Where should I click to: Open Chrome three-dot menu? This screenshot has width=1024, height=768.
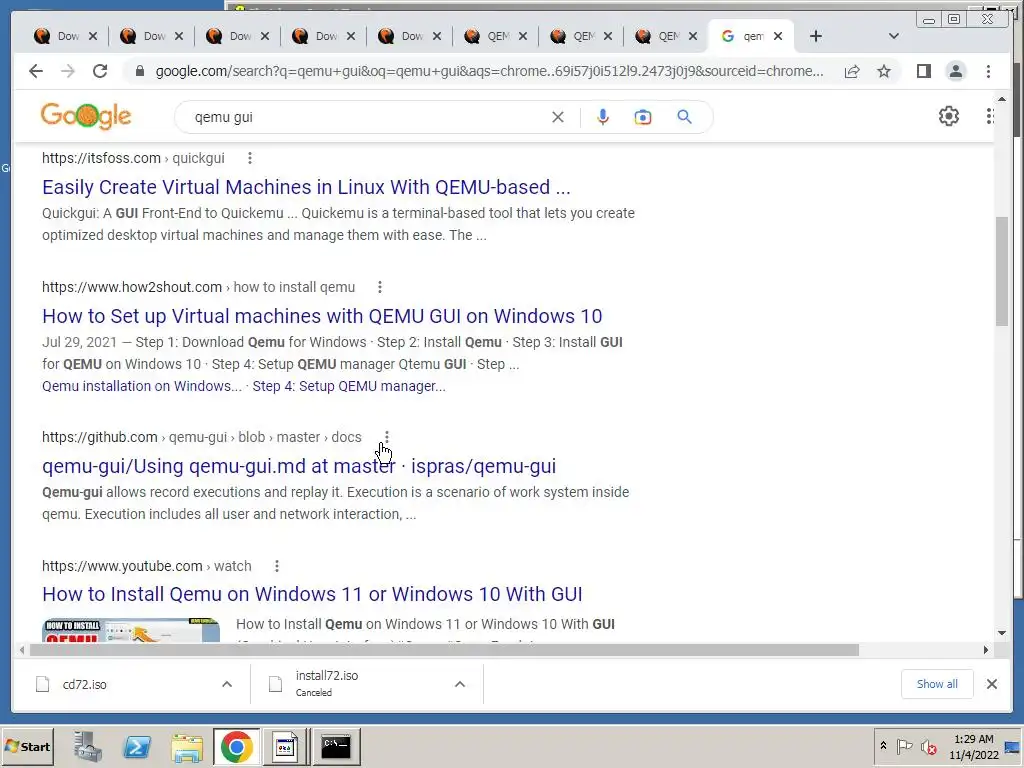coord(988,71)
